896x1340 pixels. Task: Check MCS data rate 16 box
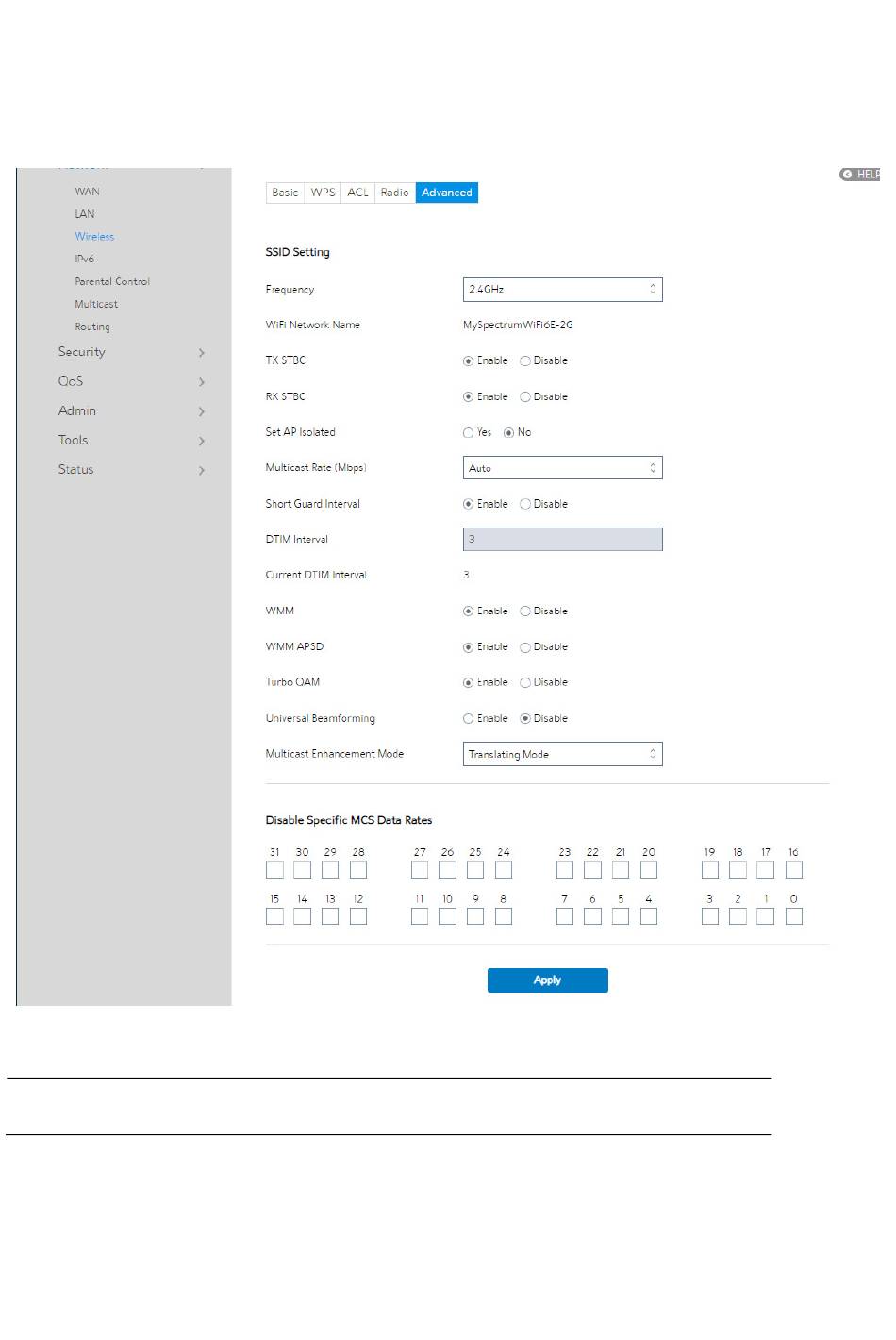coord(794,869)
